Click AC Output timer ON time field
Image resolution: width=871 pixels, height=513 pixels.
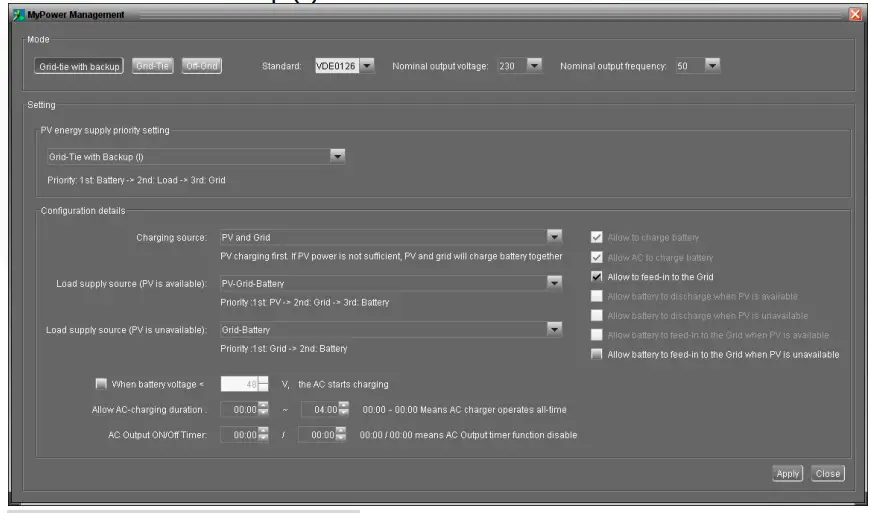pos(239,435)
